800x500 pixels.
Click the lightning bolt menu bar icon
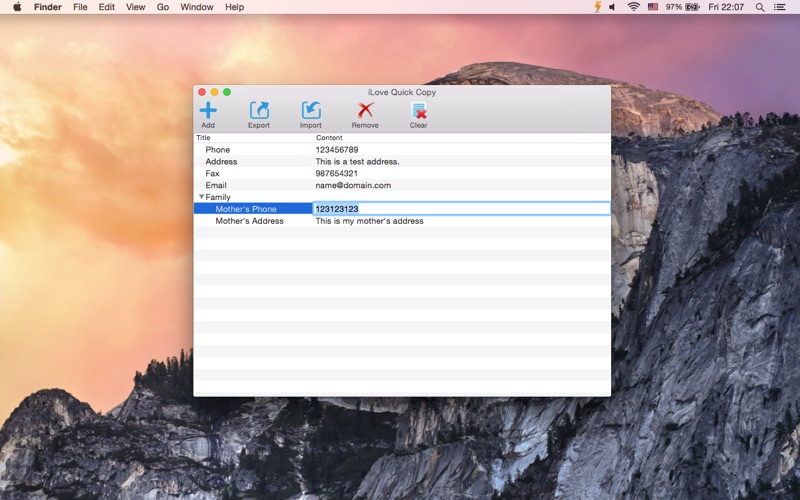pyautogui.click(x=597, y=7)
